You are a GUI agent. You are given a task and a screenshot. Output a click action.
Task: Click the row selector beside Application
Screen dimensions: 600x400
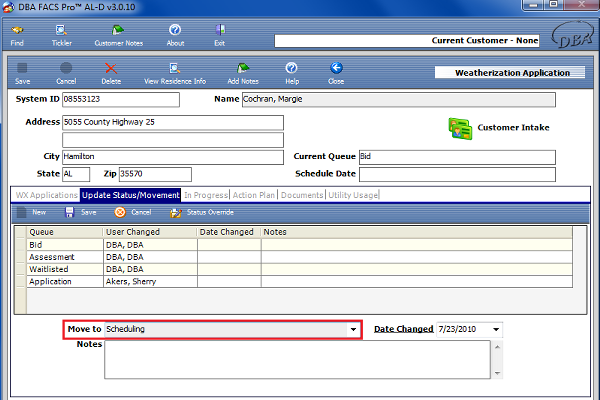(21, 282)
